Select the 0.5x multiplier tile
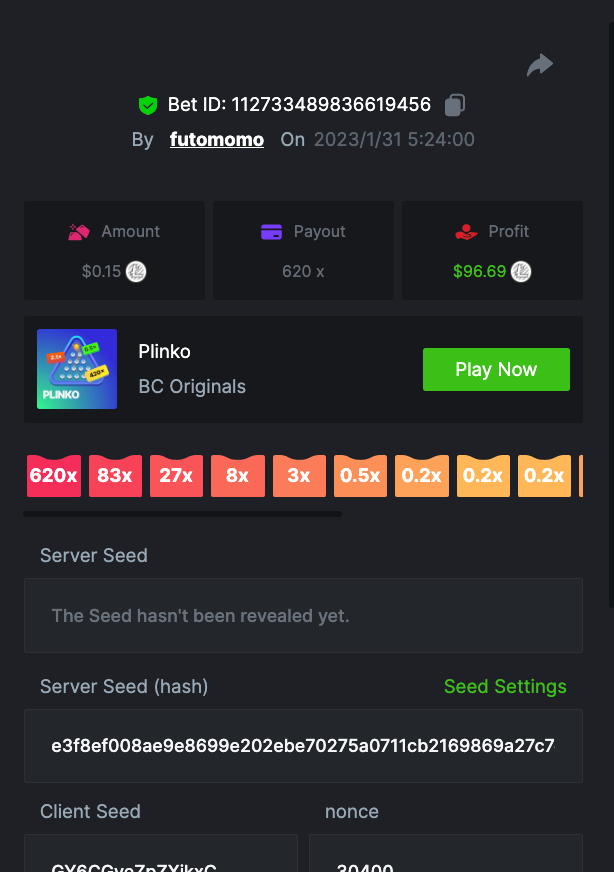The width and height of the screenshot is (614, 872). 360,476
